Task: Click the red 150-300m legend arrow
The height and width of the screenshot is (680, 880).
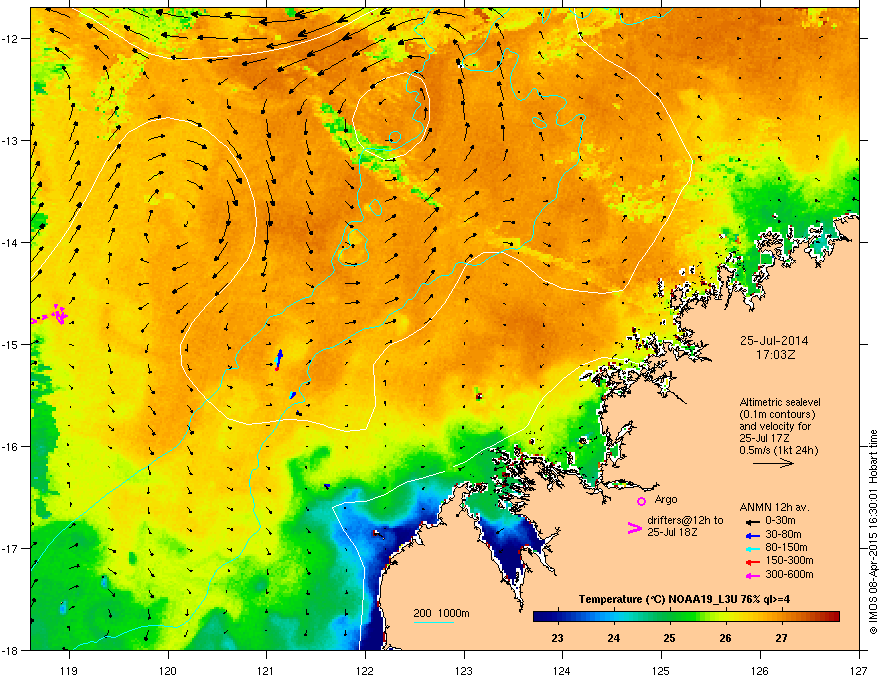Action: coord(752,562)
